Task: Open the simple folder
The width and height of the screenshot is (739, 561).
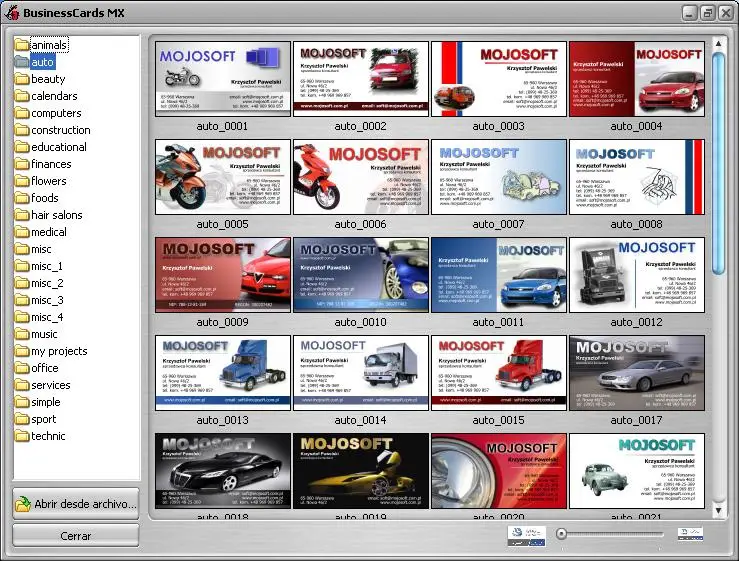Action: click(x=38, y=402)
